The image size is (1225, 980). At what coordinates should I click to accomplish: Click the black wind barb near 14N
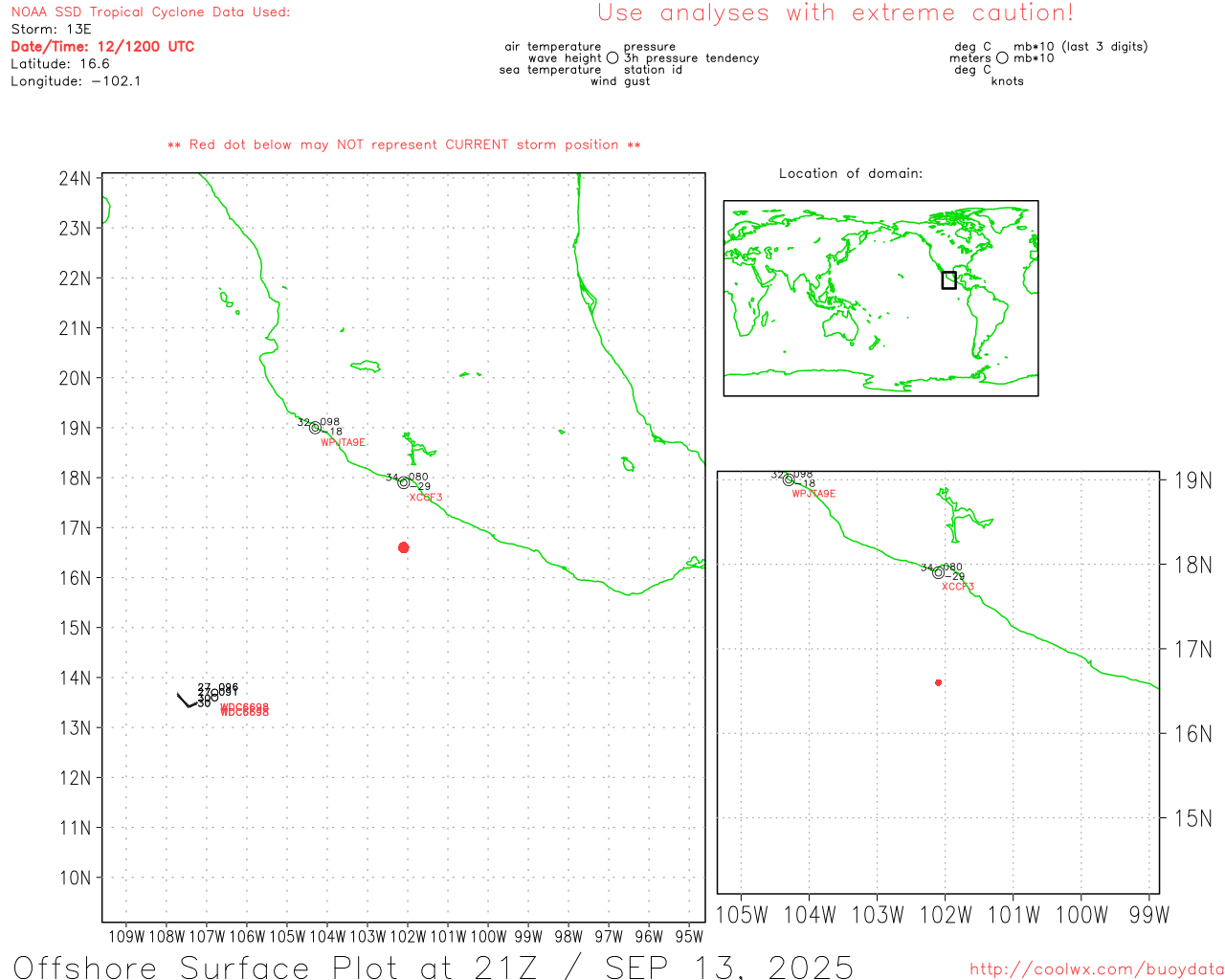coord(186,700)
